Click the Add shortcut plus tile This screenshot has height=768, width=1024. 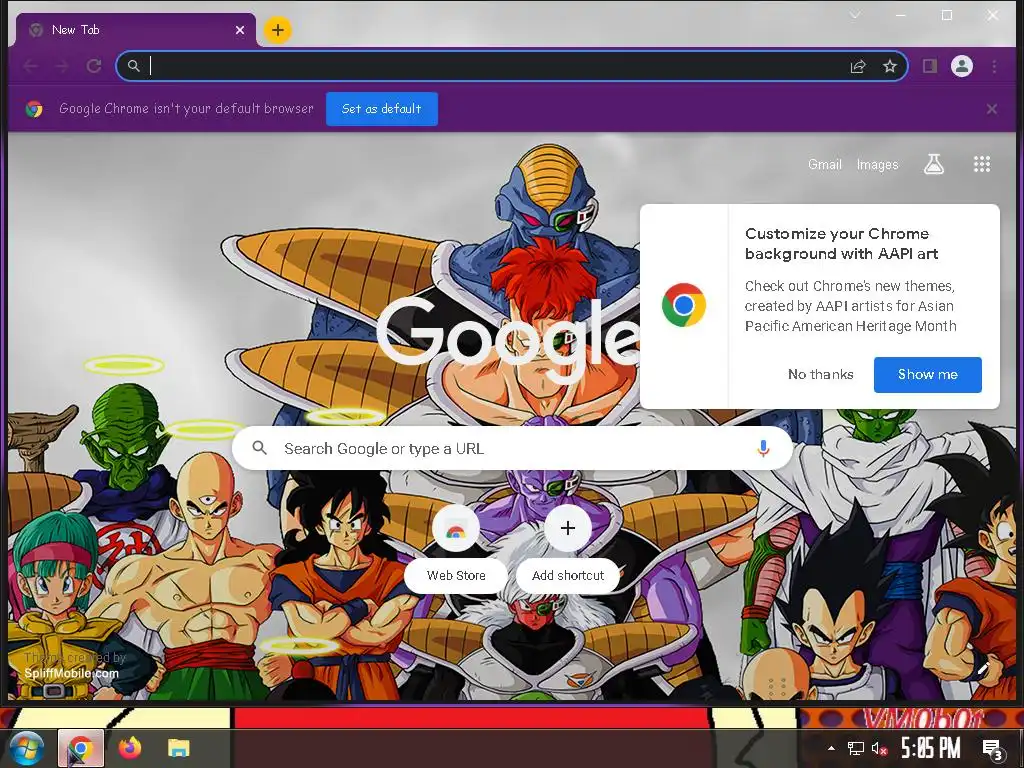[x=568, y=549]
